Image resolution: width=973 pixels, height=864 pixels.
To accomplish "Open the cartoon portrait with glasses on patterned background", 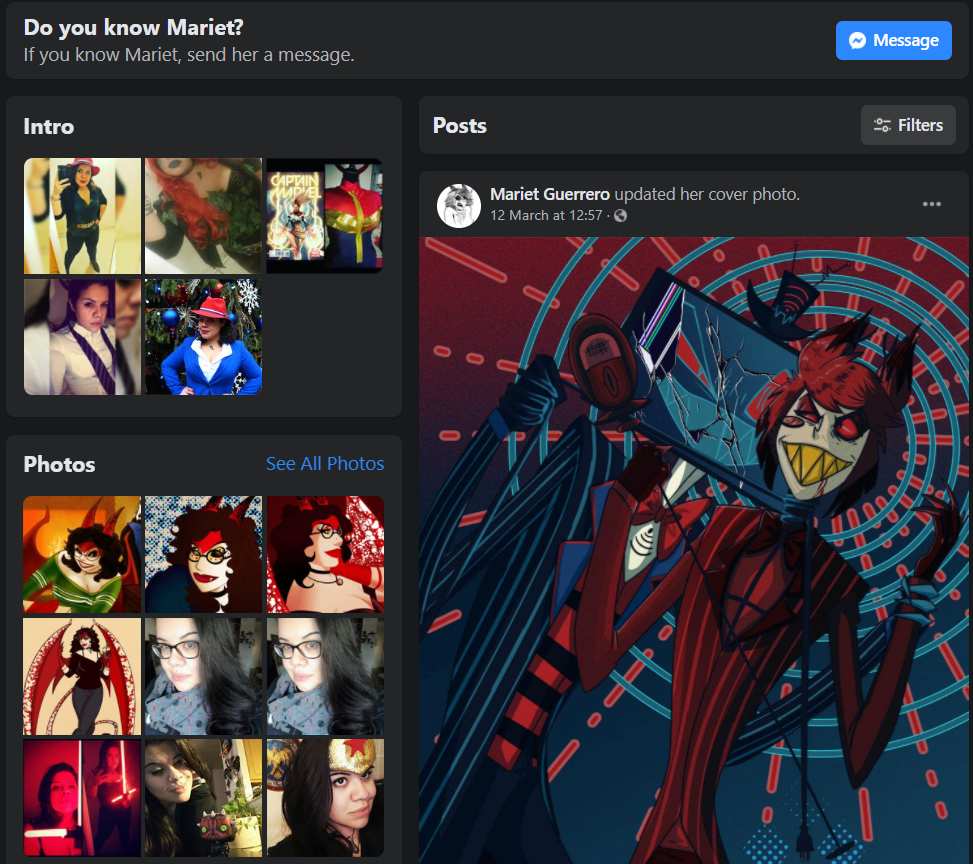I will coord(204,554).
